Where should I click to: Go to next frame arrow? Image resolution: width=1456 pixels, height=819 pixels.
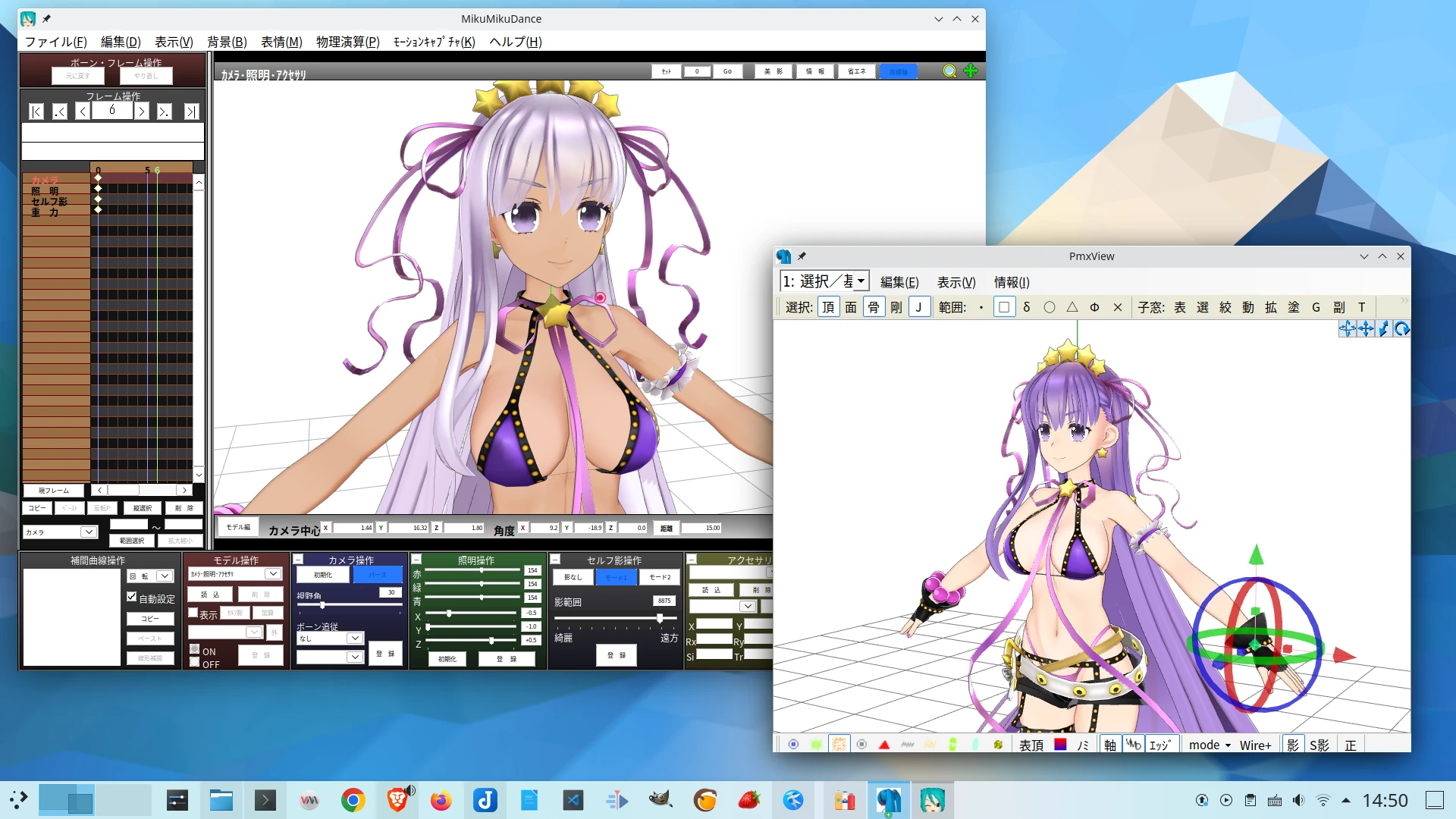(142, 112)
